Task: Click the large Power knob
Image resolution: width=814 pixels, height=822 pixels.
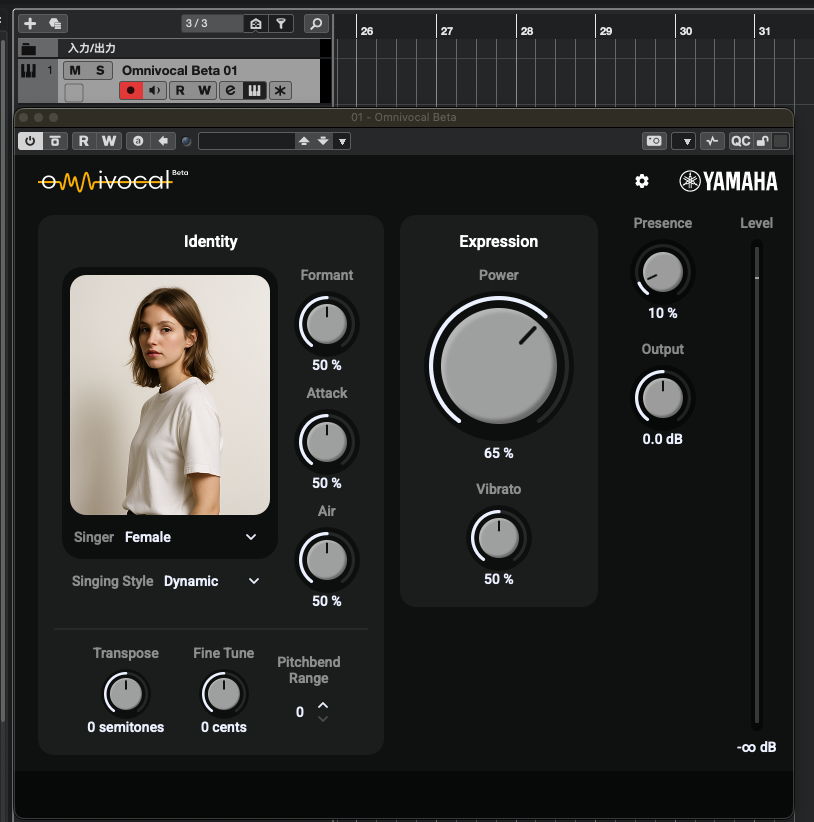Action: 499,364
